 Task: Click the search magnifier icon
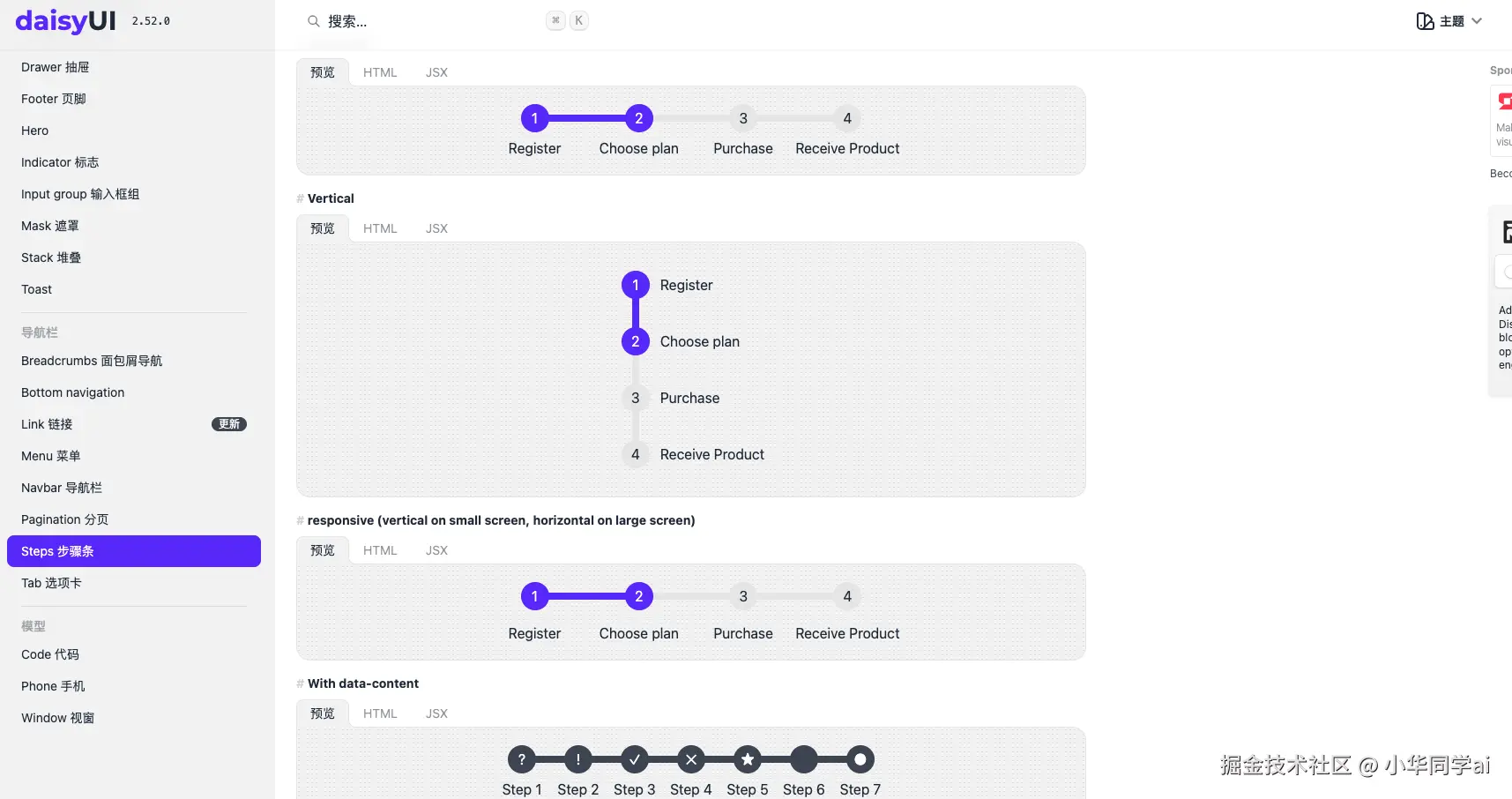(x=313, y=21)
